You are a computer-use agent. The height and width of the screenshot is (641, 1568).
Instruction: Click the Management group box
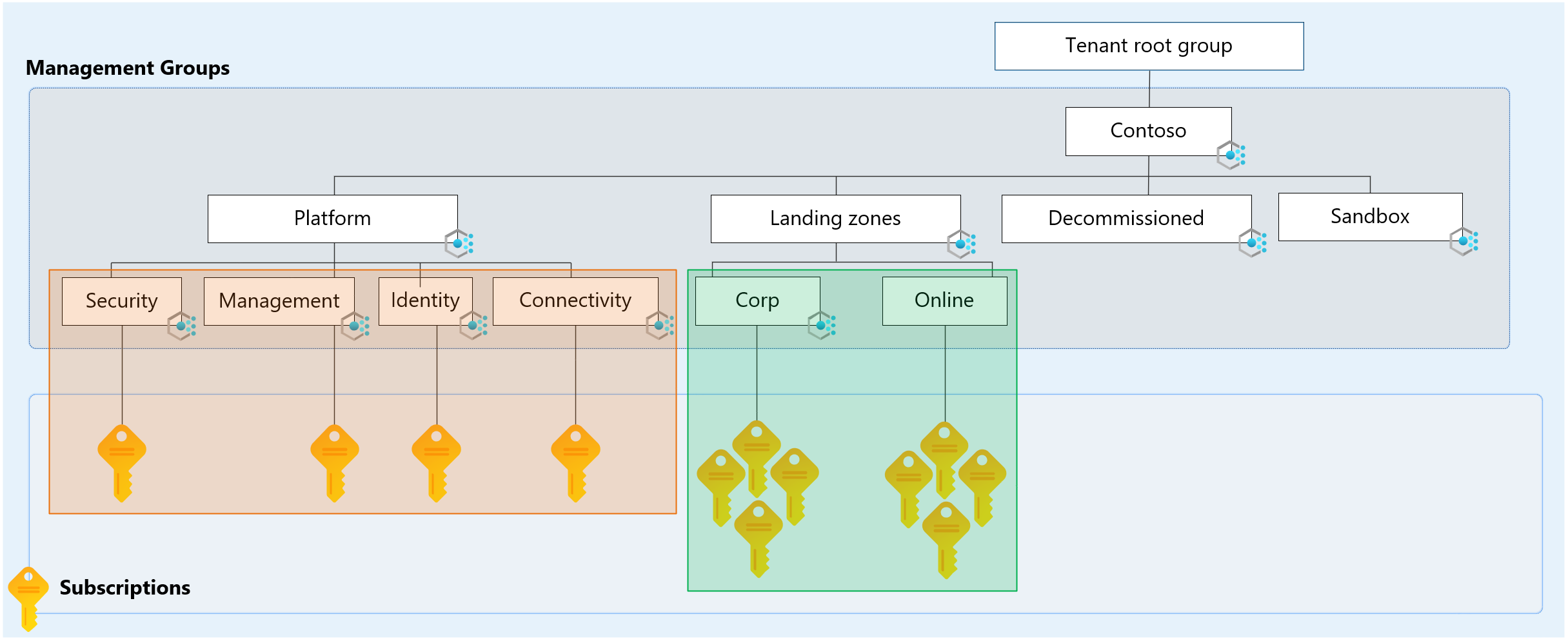click(279, 301)
